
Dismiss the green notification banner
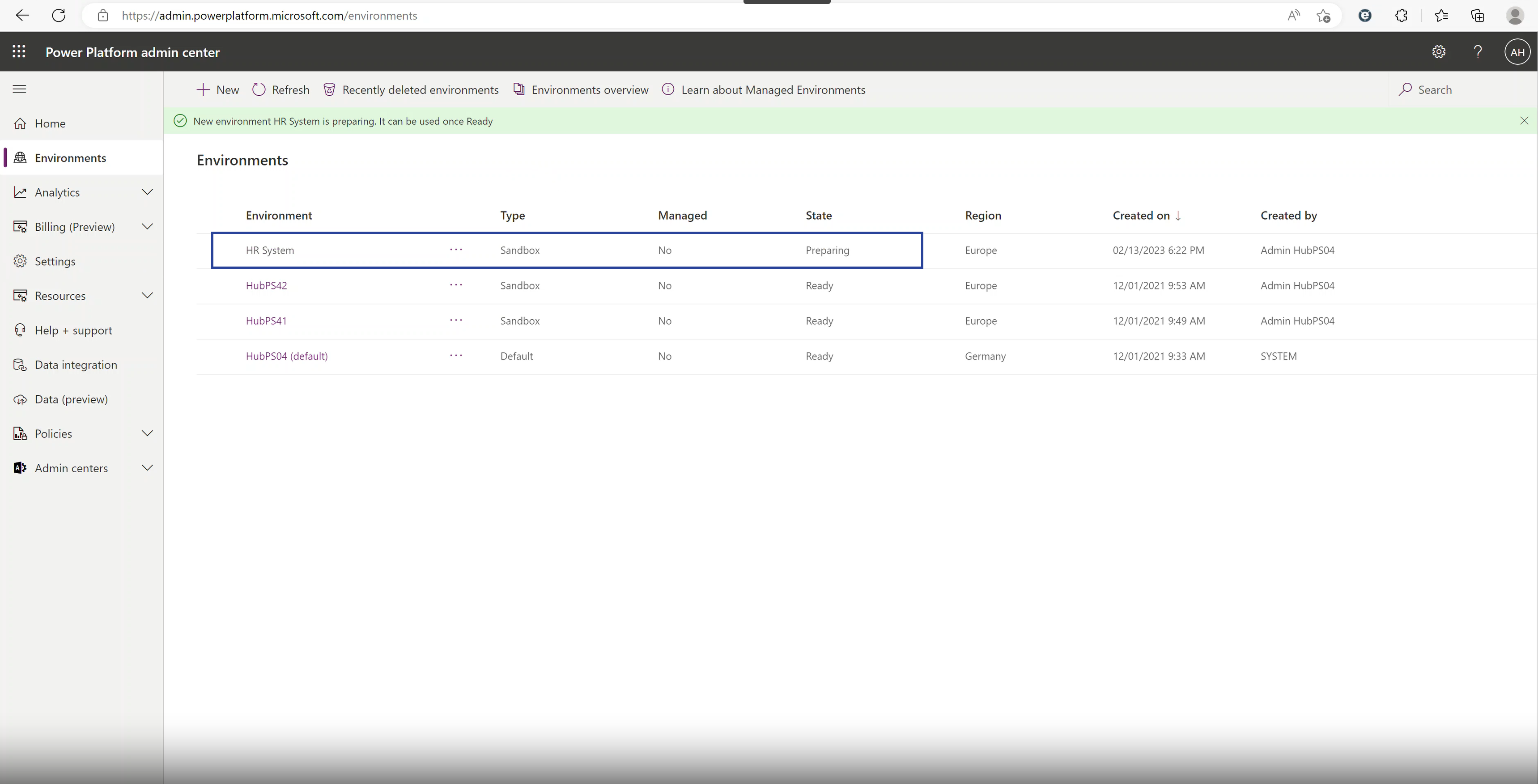click(1524, 121)
